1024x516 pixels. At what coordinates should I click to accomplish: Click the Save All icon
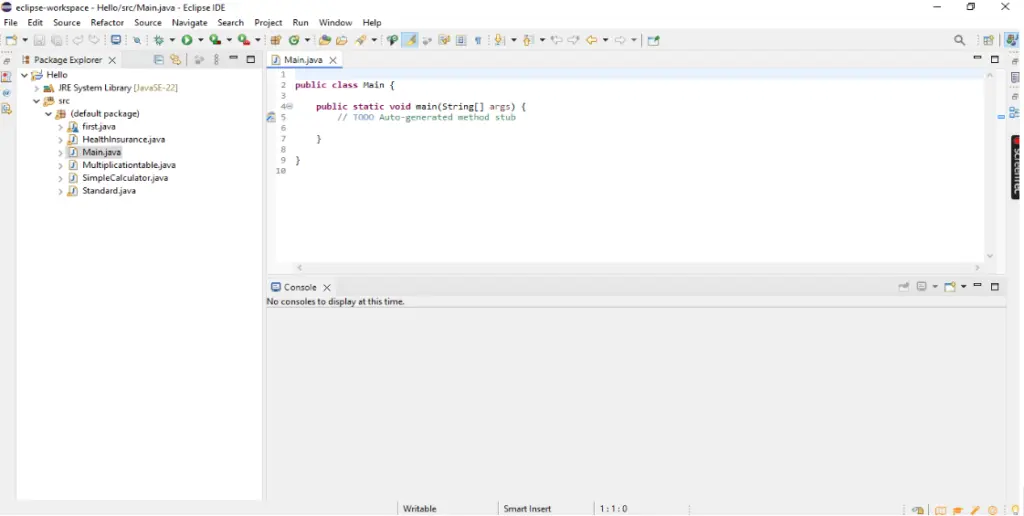(57, 40)
